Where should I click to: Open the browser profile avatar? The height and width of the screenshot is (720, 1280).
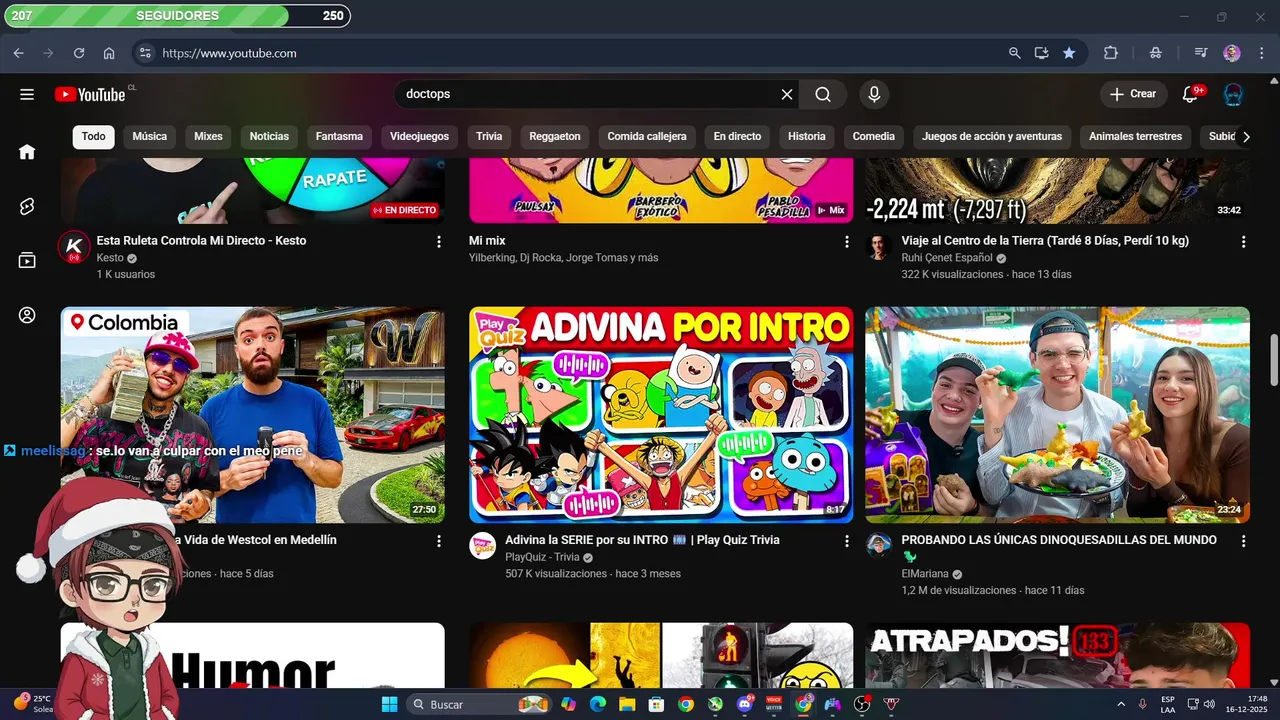tap(1232, 53)
